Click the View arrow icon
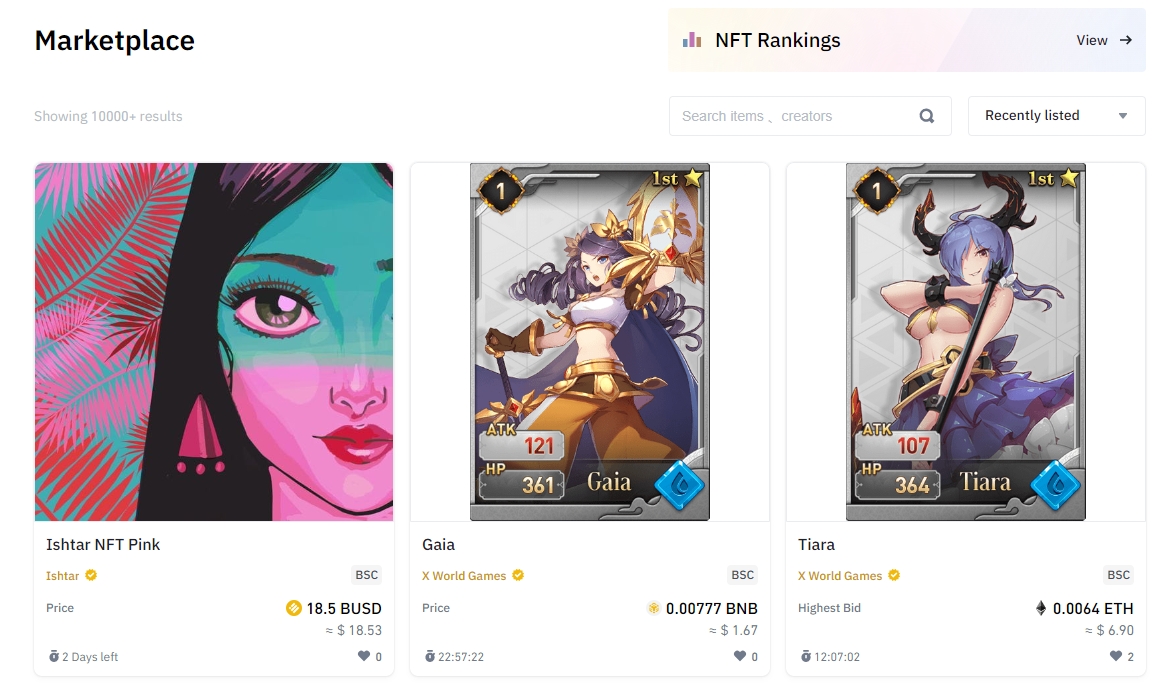 pyautogui.click(x=1126, y=40)
